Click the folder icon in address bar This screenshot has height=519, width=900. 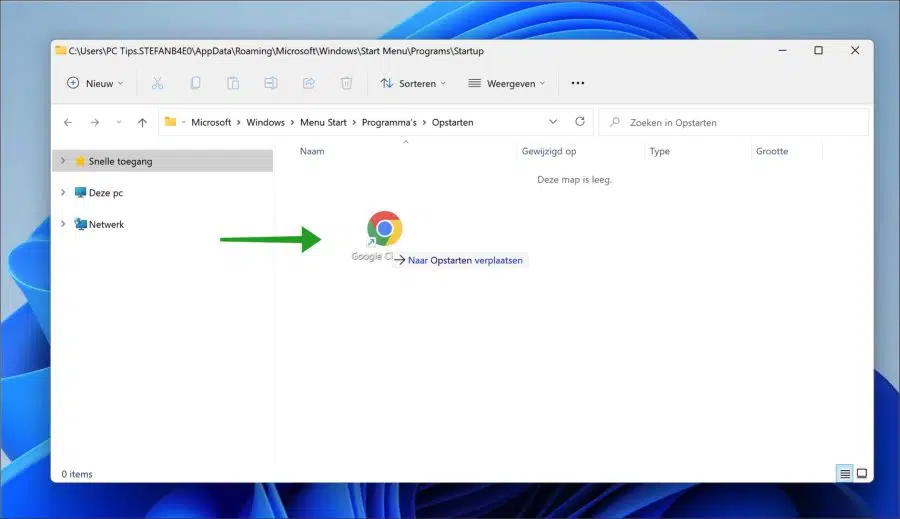[x=170, y=122]
